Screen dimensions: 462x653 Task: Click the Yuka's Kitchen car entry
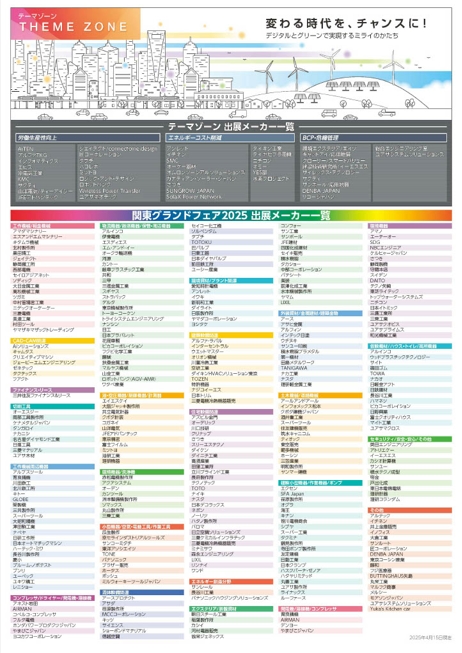coord(390,608)
